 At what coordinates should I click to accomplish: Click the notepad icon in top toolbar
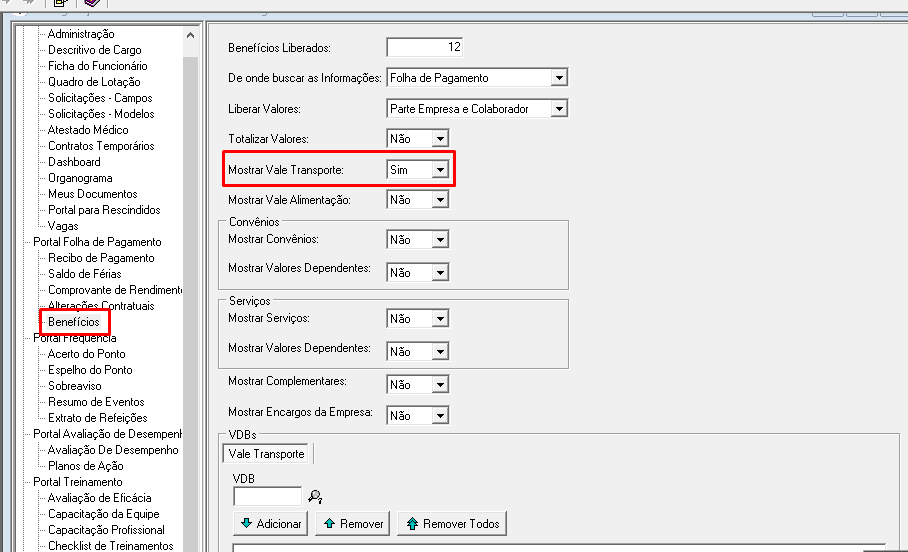click(x=60, y=4)
